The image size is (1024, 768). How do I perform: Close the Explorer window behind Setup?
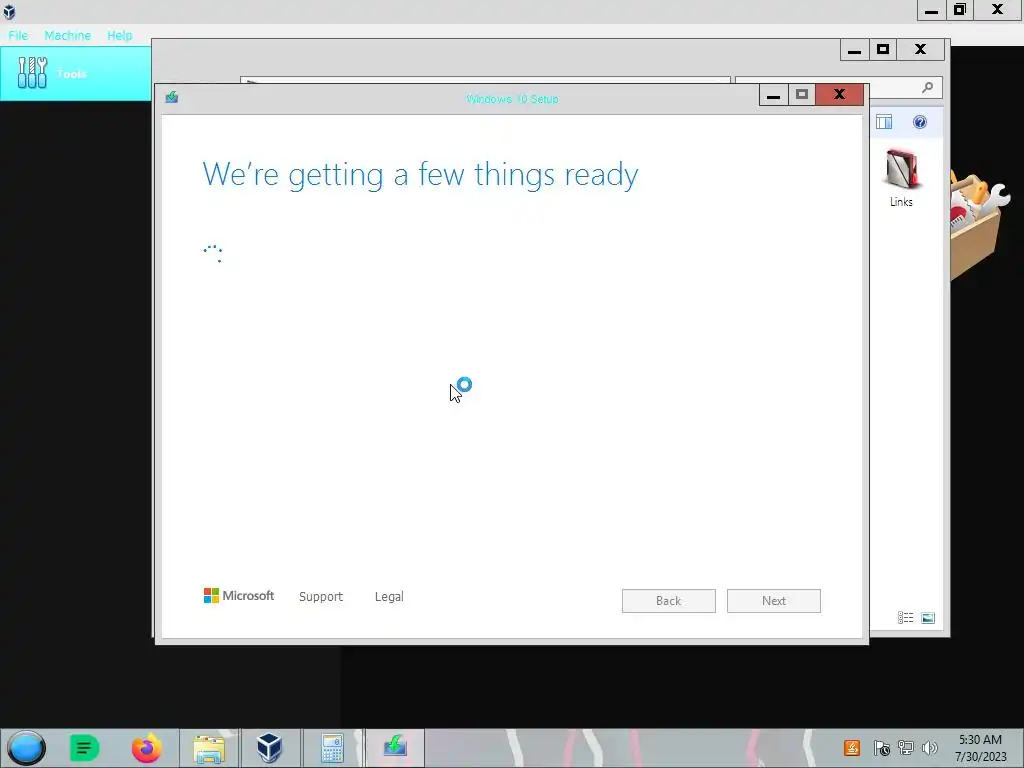coord(920,50)
